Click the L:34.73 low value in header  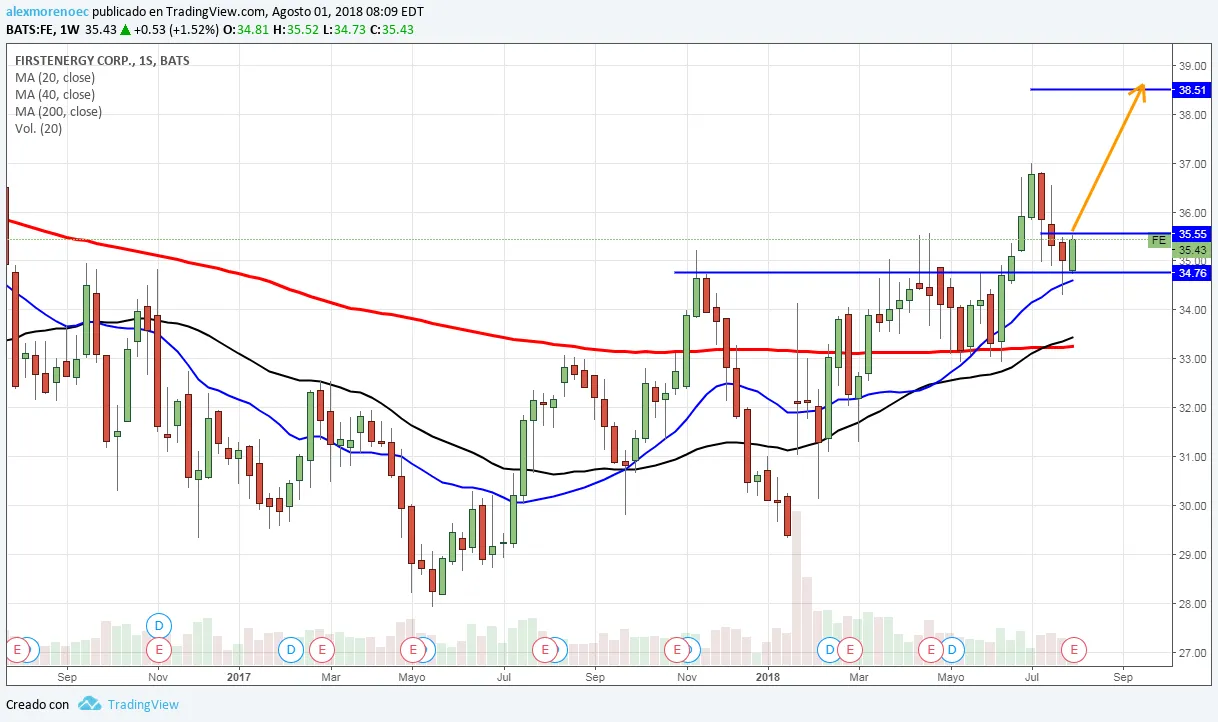coord(343,29)
